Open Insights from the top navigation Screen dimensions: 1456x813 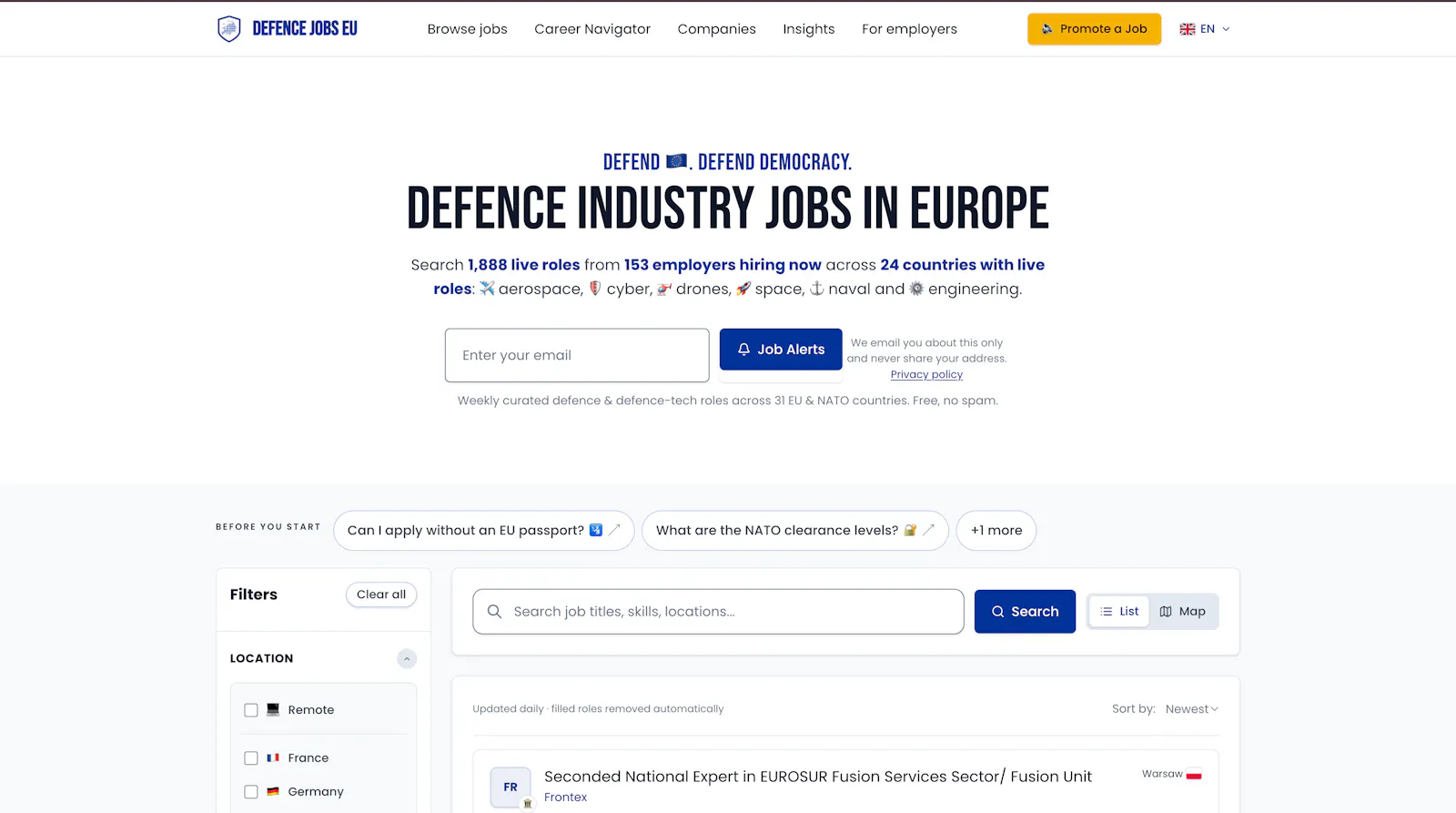click(809, 29)
